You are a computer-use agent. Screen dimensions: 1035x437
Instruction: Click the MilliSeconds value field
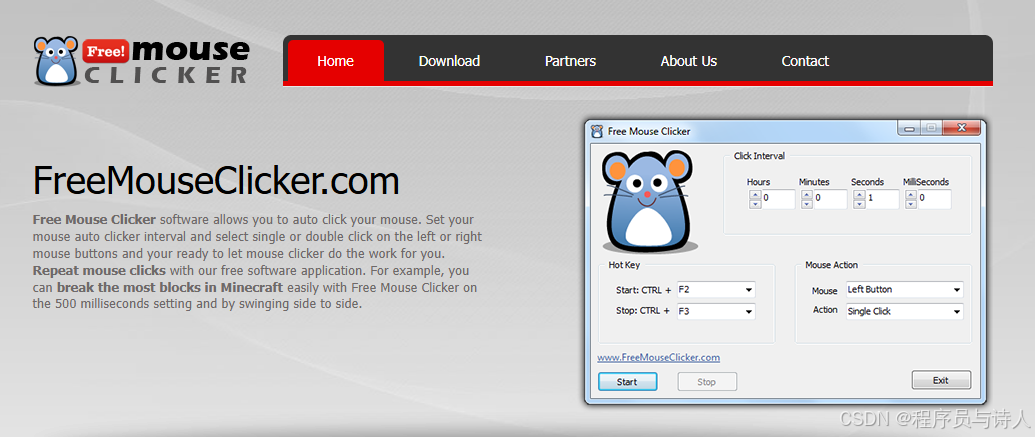934,199
